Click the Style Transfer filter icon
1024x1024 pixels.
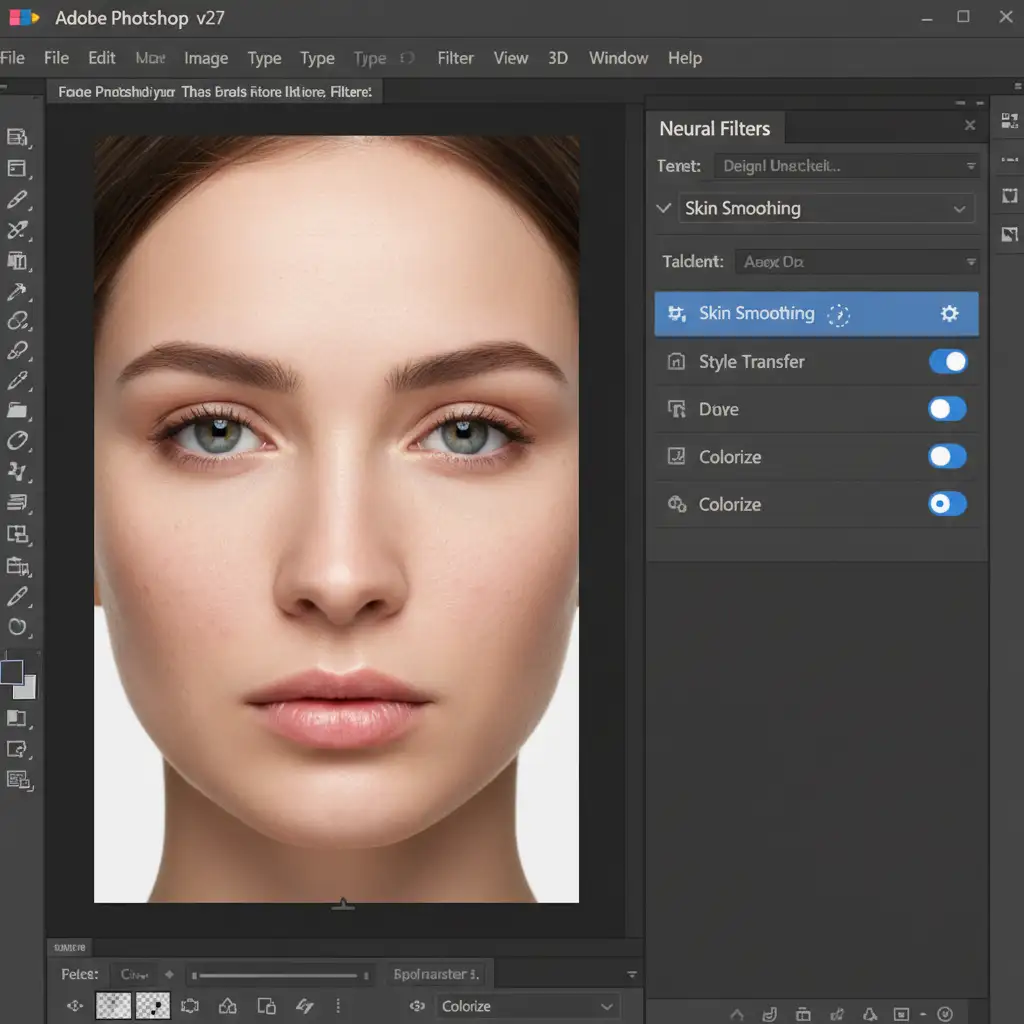(676, 362)
